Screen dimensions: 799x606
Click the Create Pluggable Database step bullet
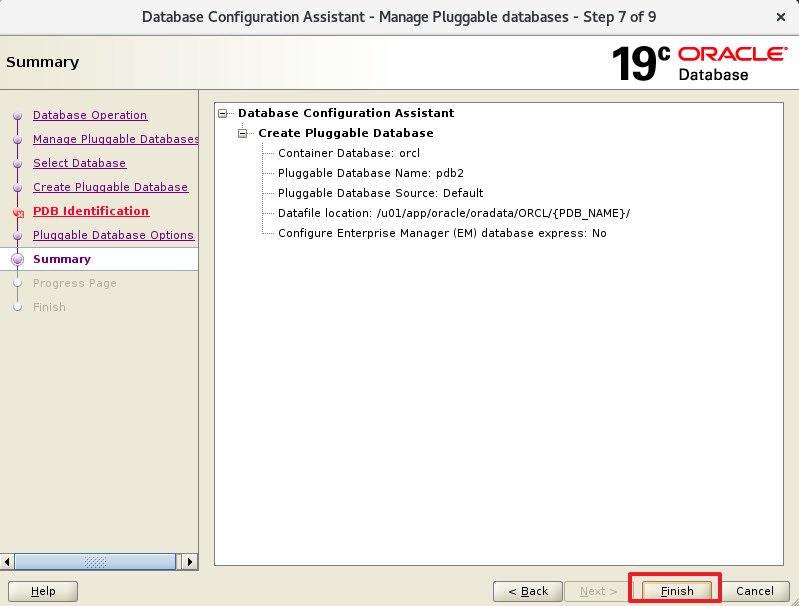pyautogui.click(x=18, y=188)
